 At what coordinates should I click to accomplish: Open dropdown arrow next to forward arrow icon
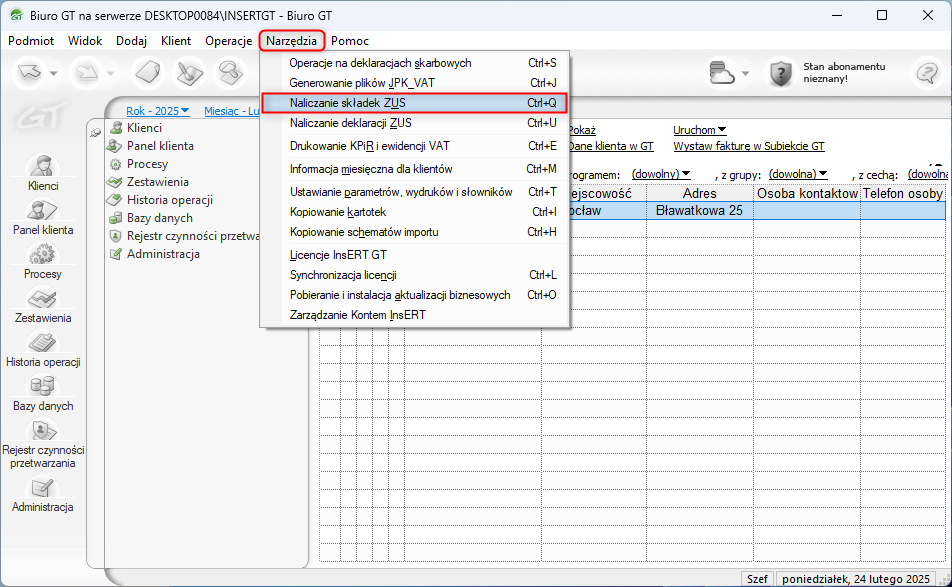(110, 73)
